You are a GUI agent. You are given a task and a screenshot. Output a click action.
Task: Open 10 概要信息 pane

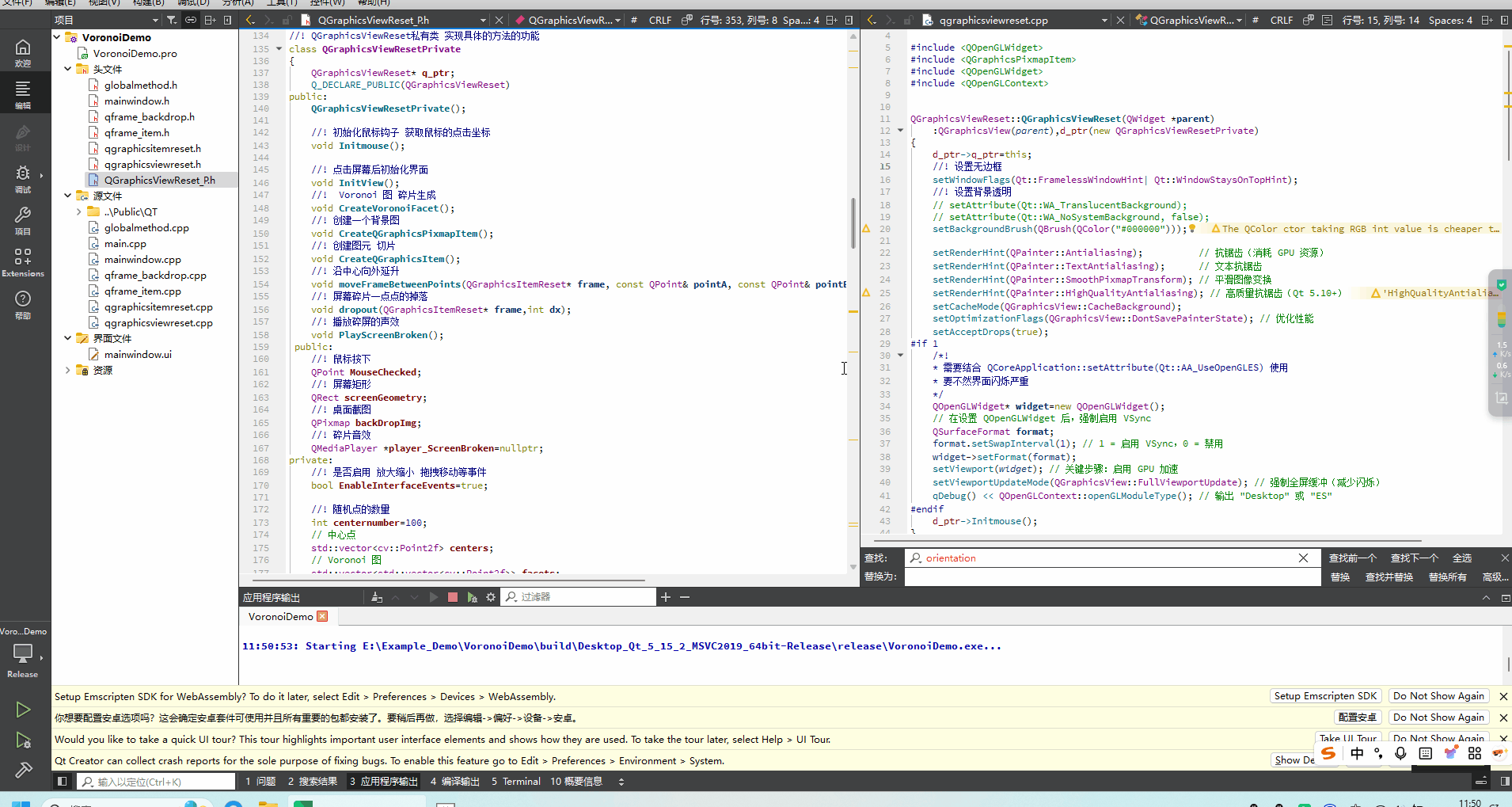pos(576,782)
